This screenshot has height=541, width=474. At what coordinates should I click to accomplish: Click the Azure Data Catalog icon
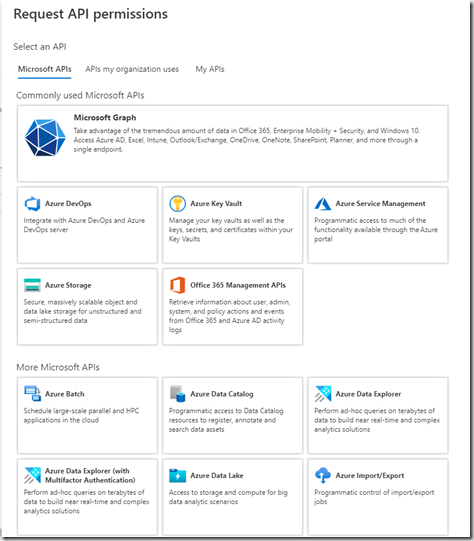(178, 394)
